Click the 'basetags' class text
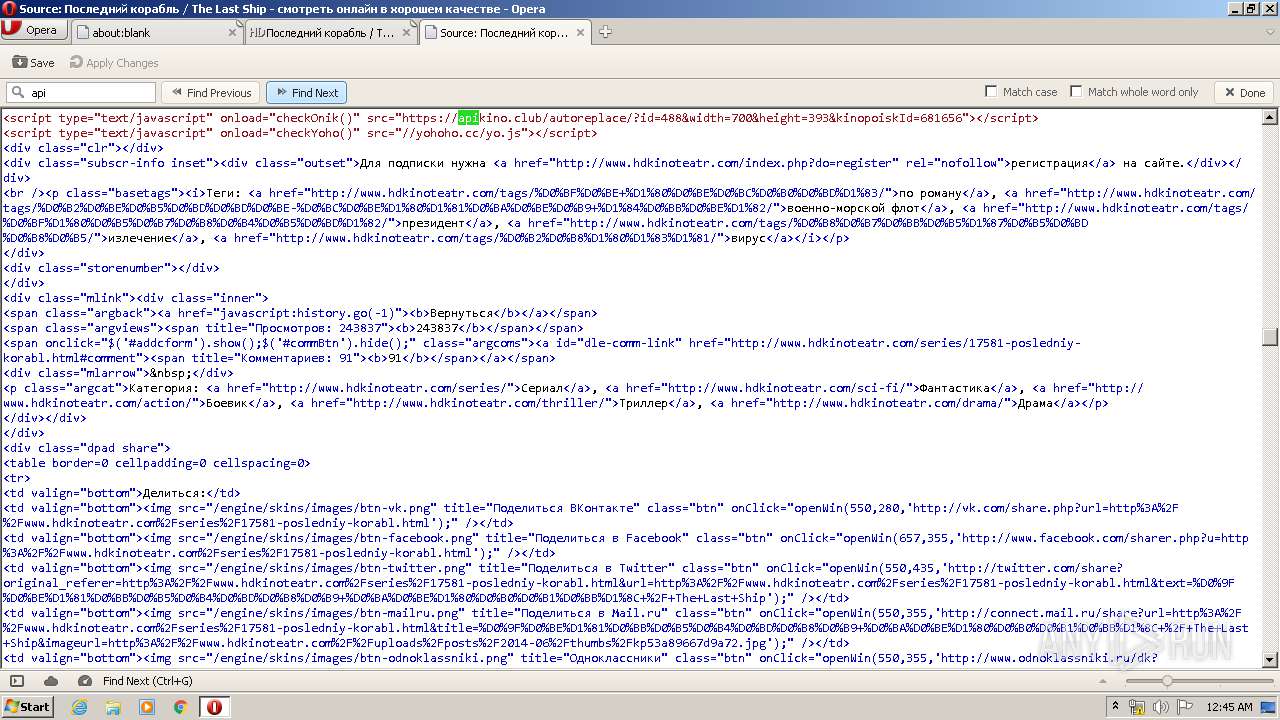 pos(143,193)
